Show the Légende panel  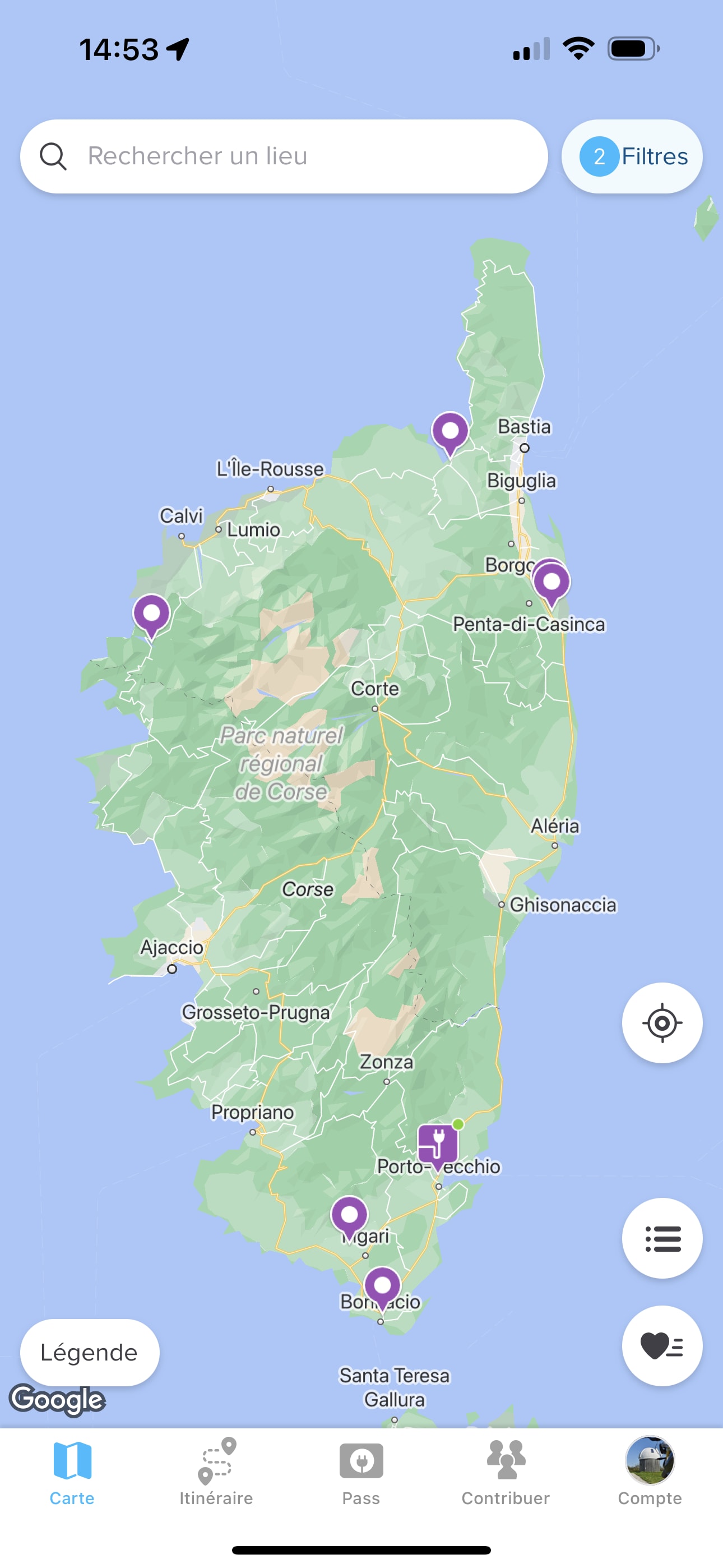coord(90,1353)
